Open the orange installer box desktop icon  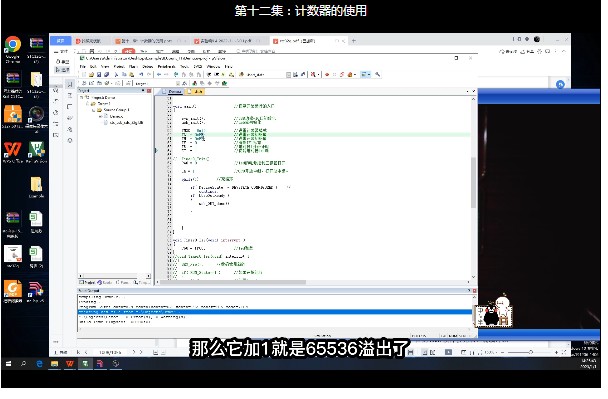tap(12, 114)
